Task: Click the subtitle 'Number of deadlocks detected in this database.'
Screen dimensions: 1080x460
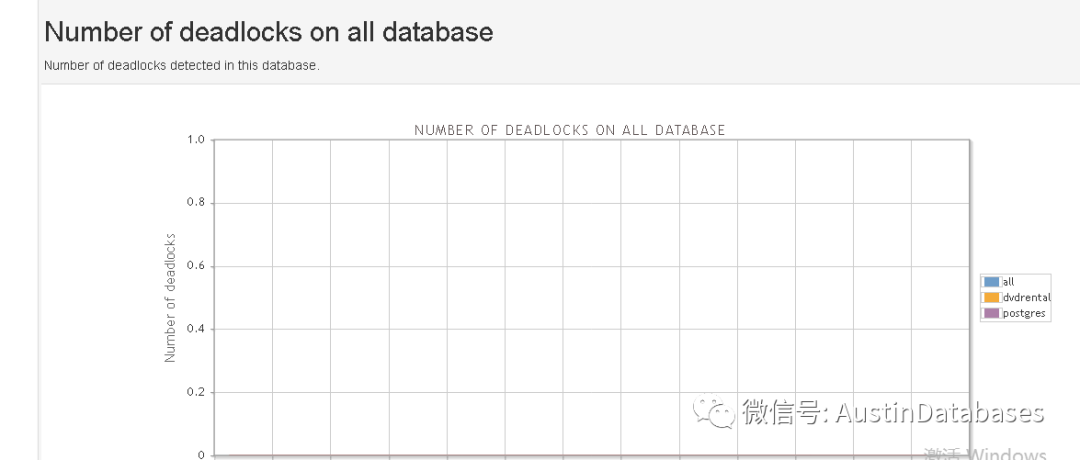Action: [x=181, y=66]
